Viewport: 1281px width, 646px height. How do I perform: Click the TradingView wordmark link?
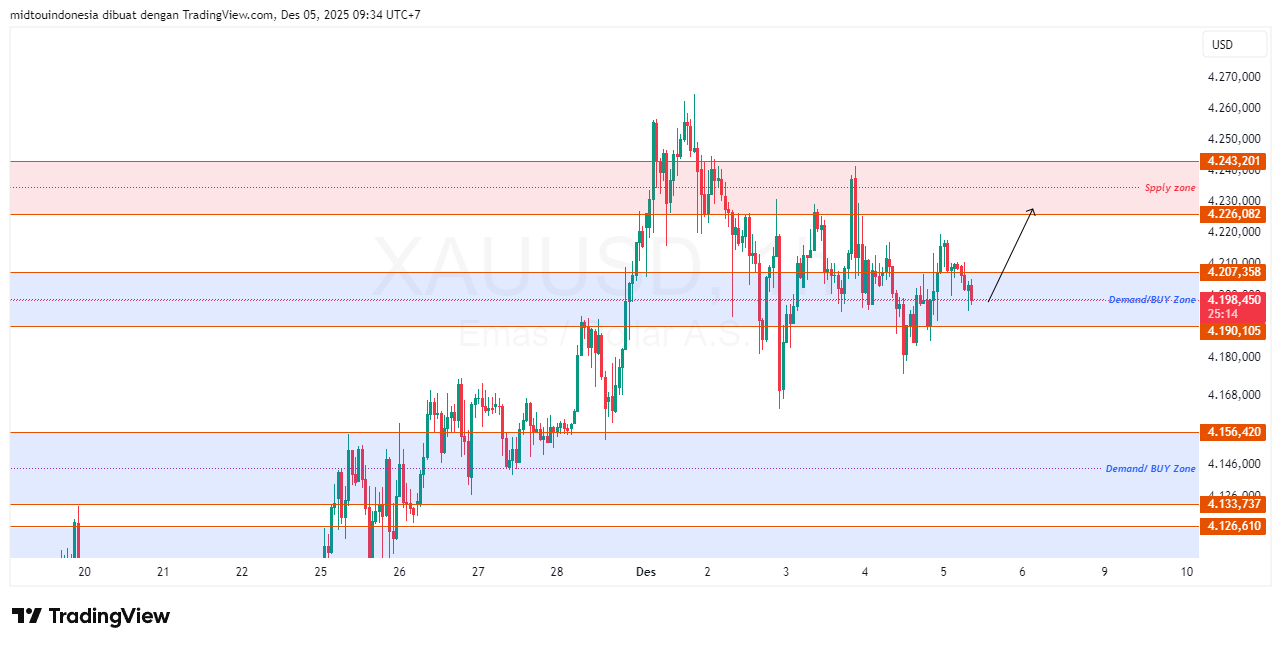tap(110, 617)
